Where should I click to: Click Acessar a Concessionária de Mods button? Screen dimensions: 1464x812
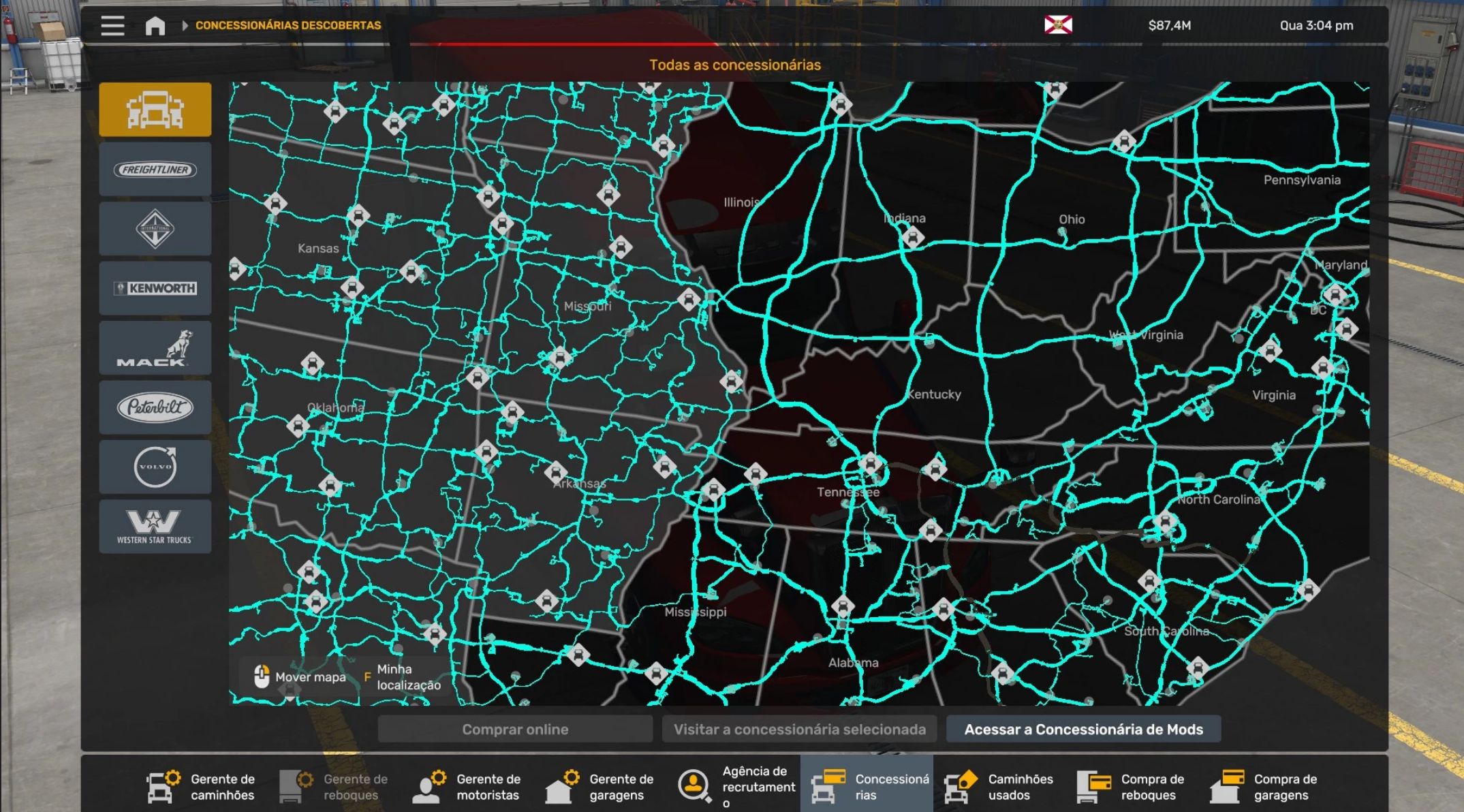[1083, 730]
